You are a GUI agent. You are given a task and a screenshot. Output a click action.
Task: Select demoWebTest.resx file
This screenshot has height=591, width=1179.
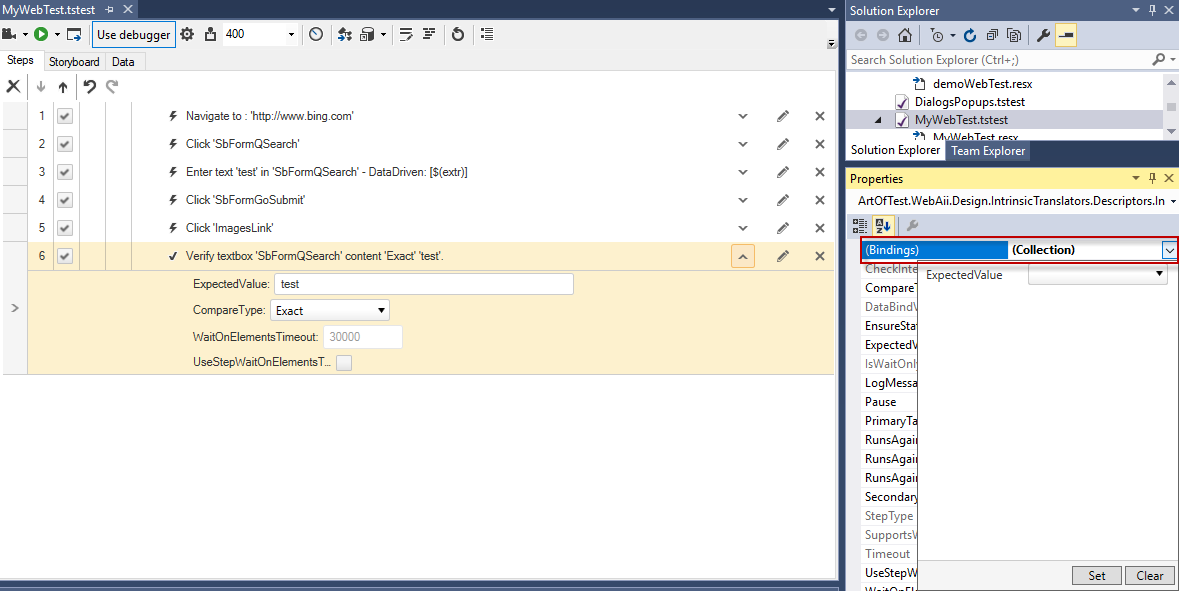pos(982,83)
